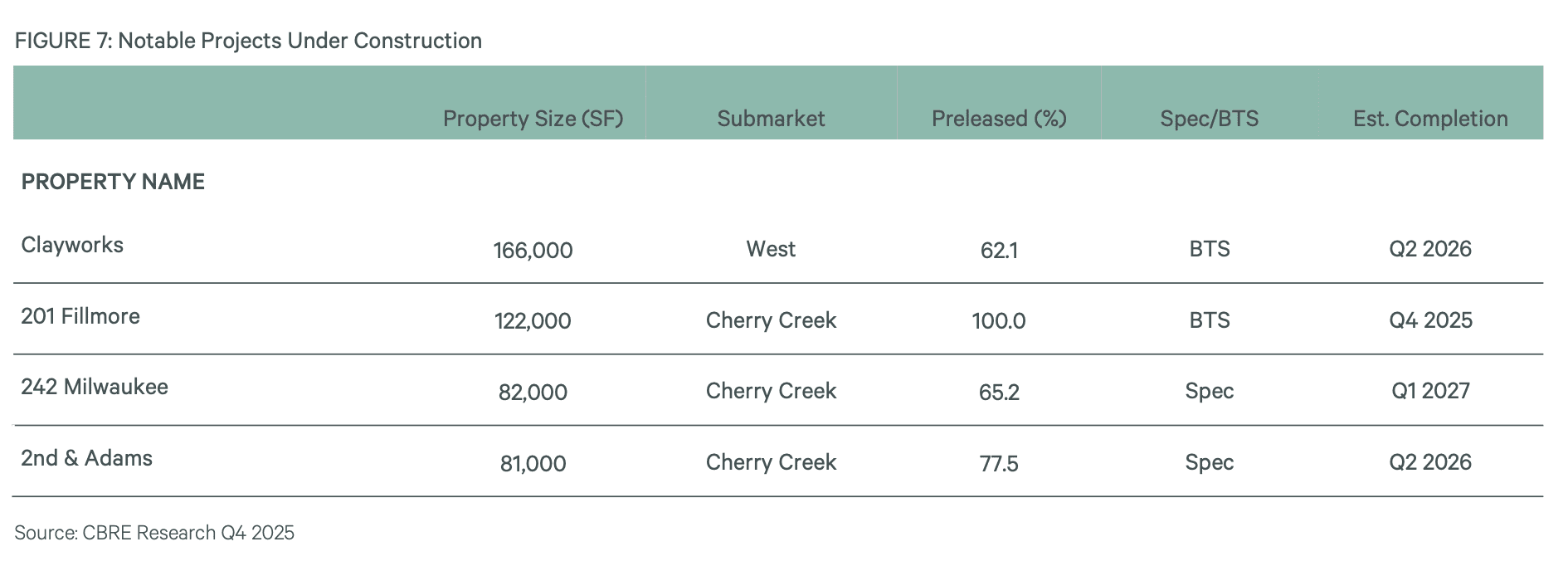The height and width of the screenshot is (566, 1568).
Task: Select the PROPERTY NAME row label
Action: click(x=113, y=182)
